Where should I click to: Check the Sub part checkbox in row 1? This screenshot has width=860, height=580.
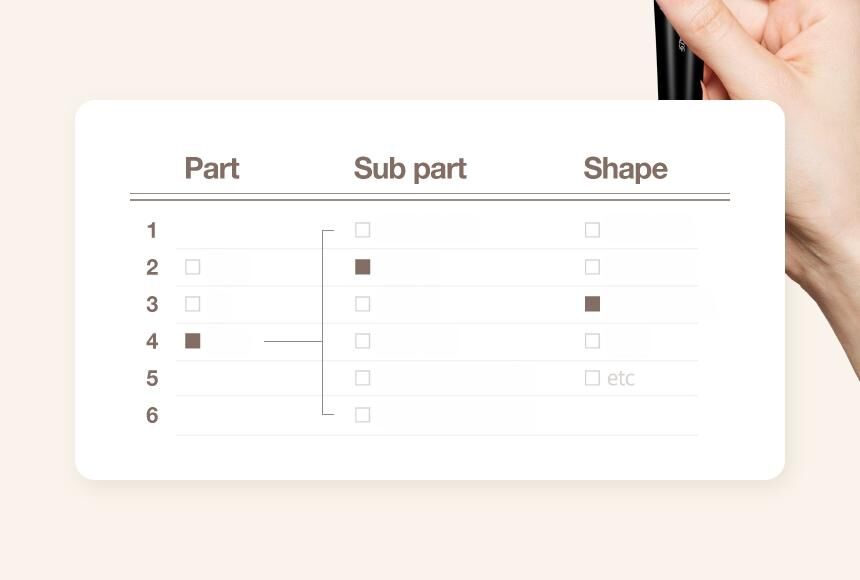363,230
